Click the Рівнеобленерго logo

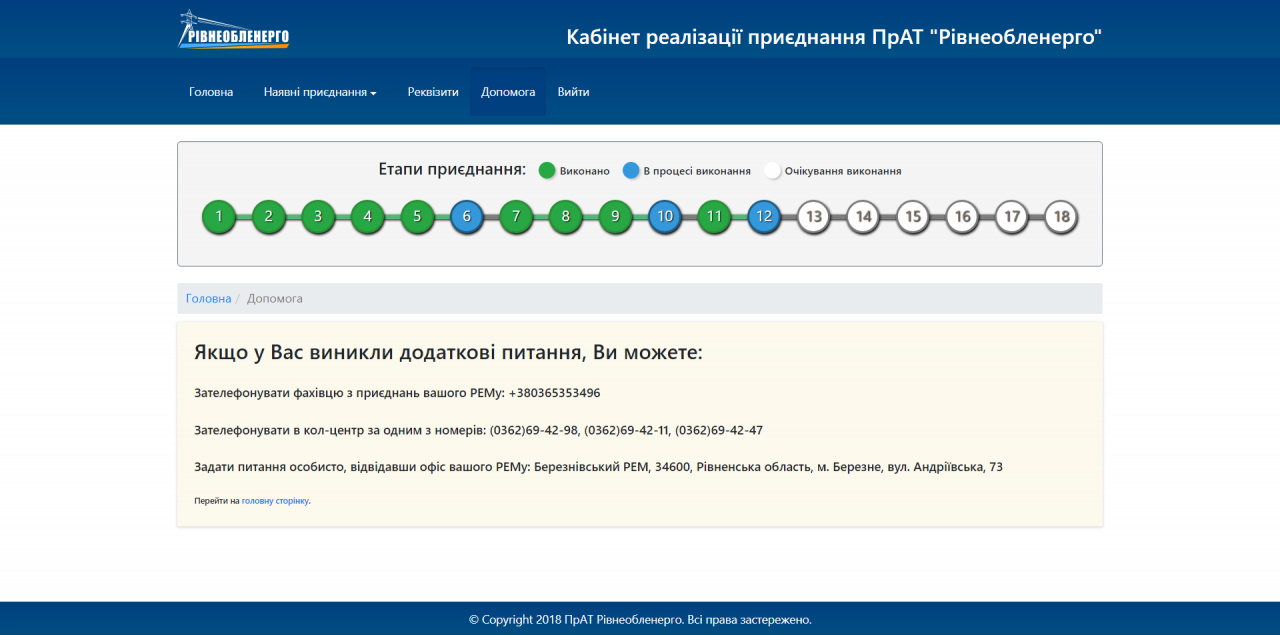234,29
